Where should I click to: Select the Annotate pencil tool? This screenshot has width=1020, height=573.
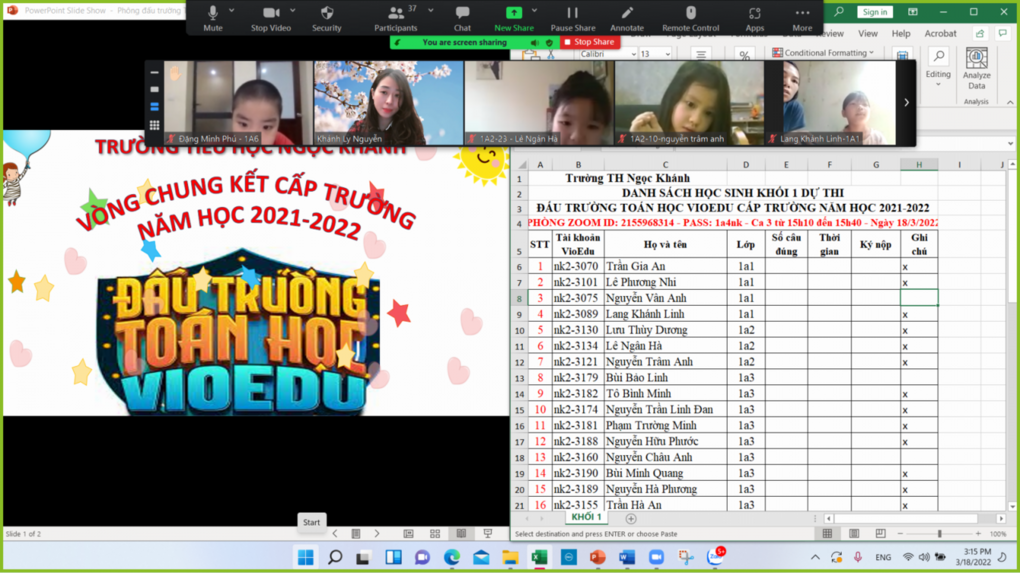click(627, 17)
